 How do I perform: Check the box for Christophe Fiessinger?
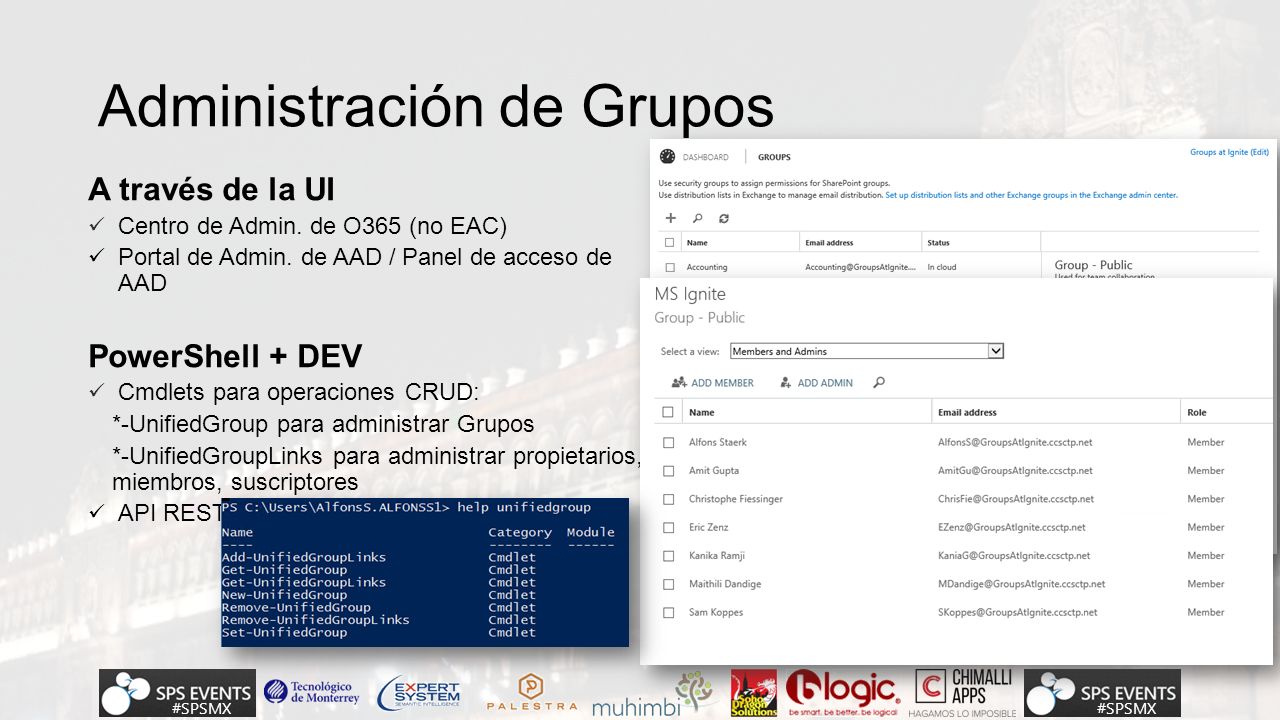(668, 499)
